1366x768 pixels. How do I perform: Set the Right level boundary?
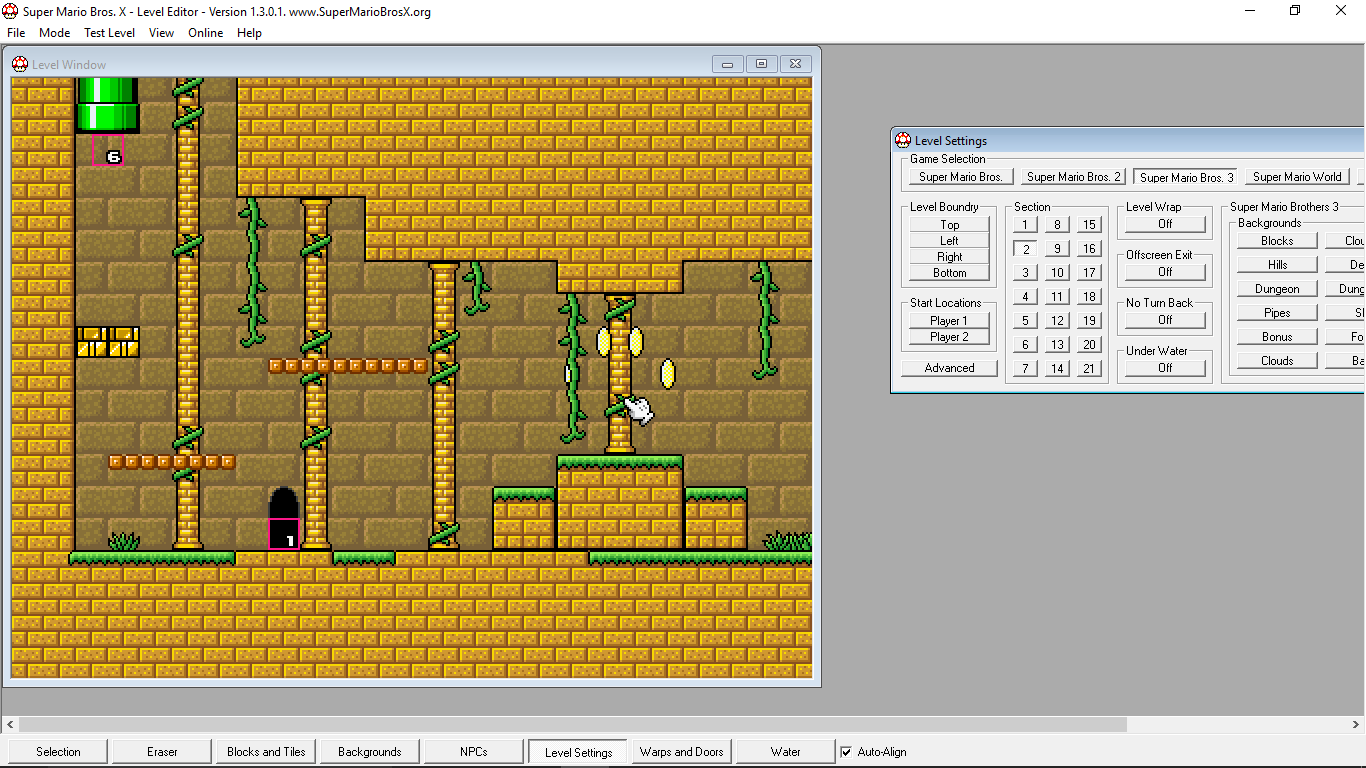(950, 257)
